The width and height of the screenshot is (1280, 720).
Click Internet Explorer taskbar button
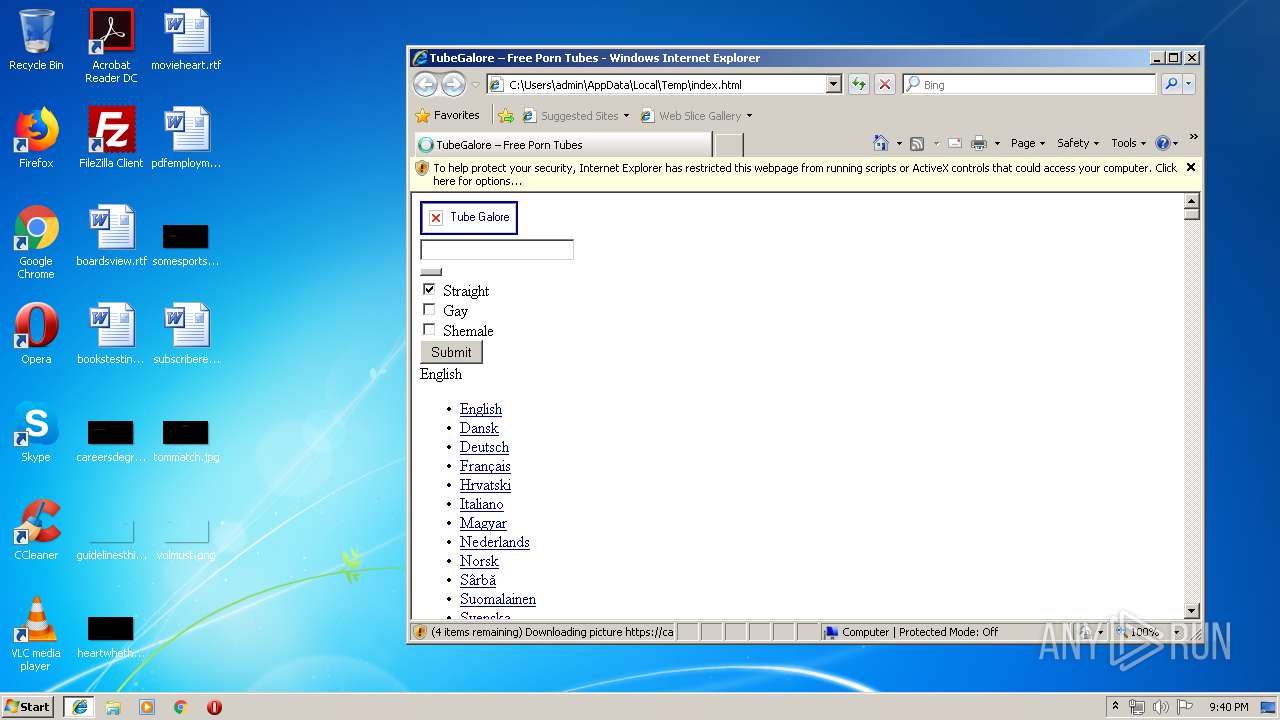click(79, 707)
